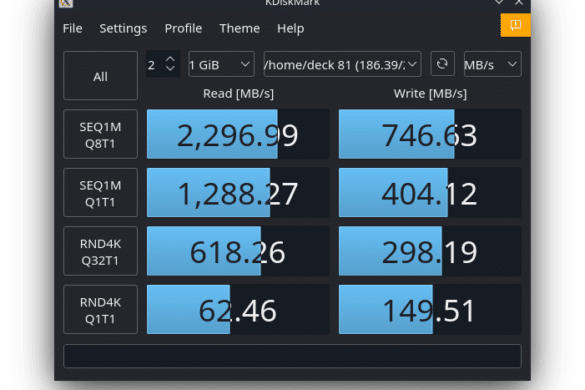Click the 746.63 write result
This screenshot has height=390, width=585.
pyautogui.click(x=430, y=134)
